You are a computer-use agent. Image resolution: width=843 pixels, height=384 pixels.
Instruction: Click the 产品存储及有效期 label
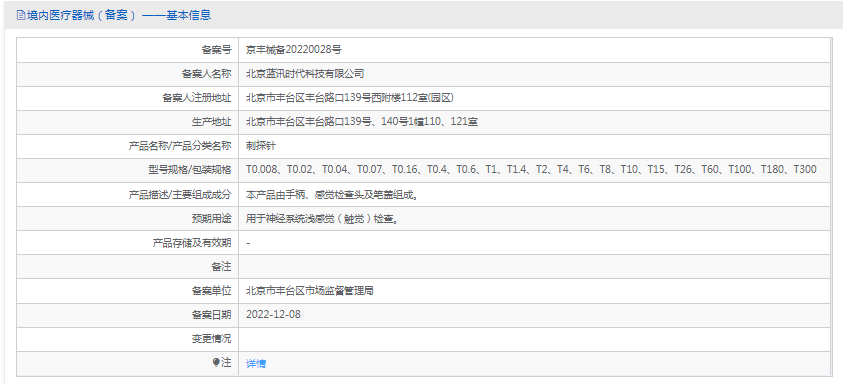(x=192, y=243)
